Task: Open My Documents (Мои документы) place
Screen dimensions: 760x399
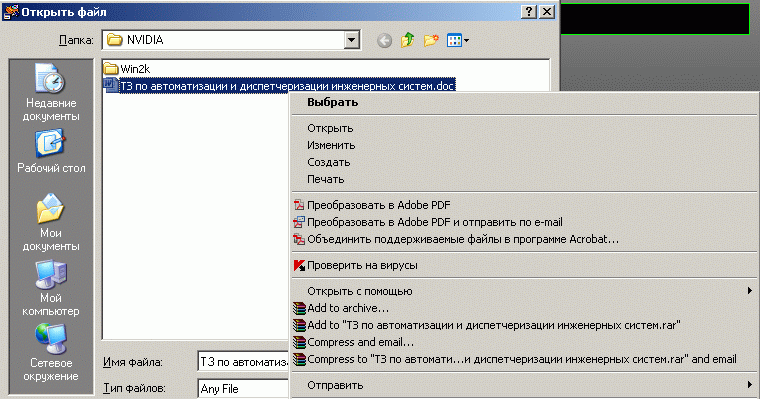Action: point(51,223)
